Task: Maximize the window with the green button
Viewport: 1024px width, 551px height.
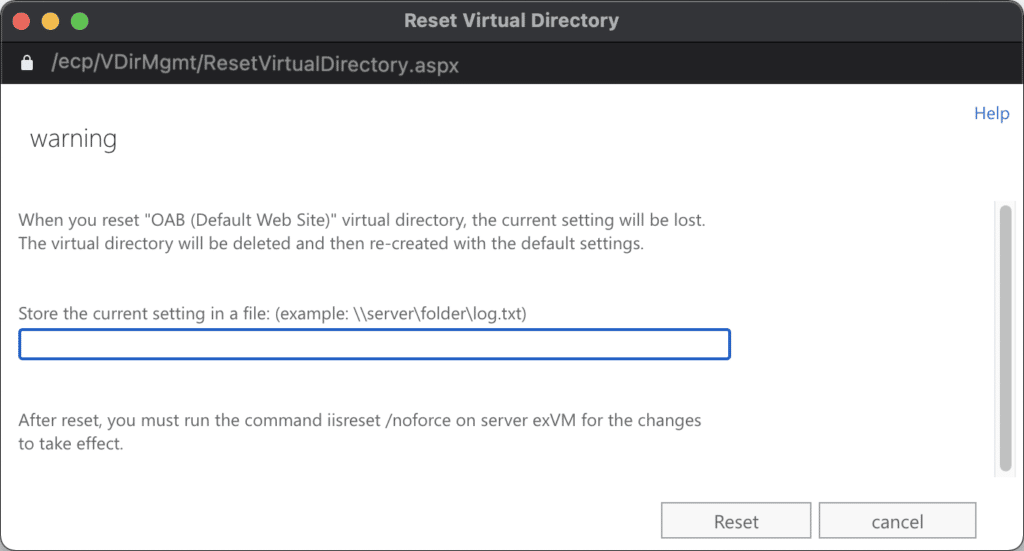Action: (80, 21)
